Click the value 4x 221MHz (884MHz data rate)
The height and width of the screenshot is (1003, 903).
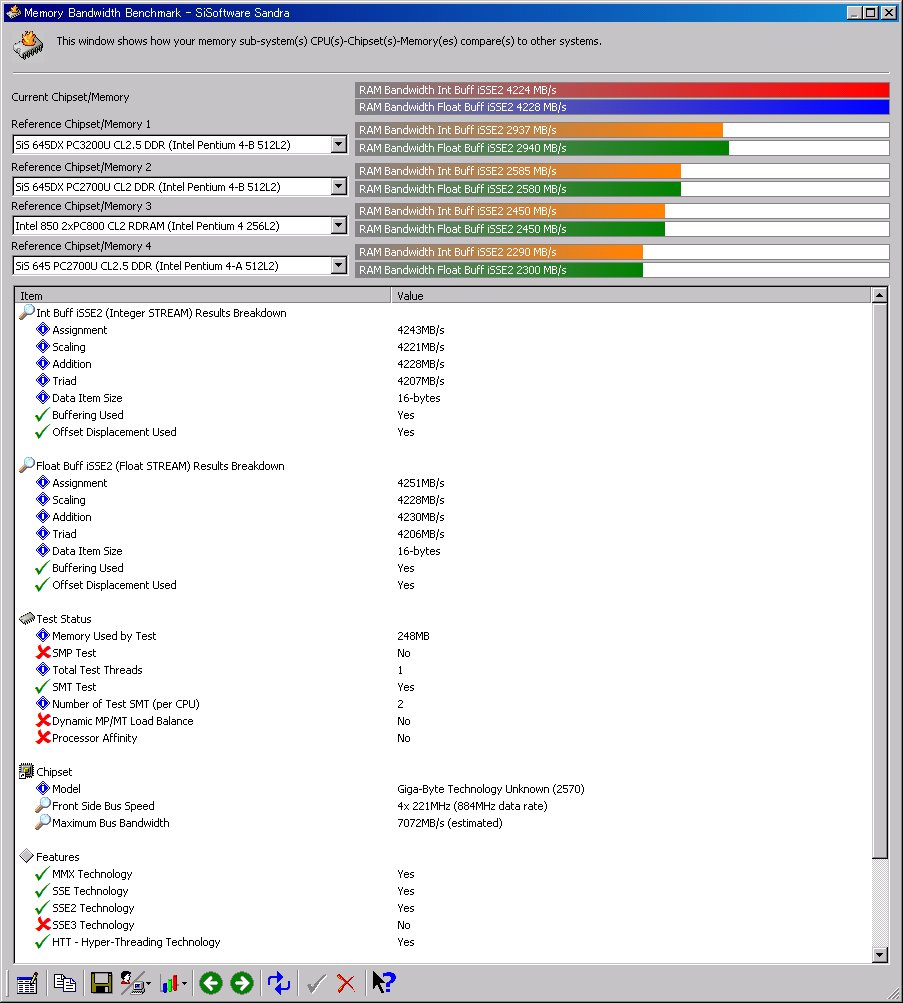472,806
